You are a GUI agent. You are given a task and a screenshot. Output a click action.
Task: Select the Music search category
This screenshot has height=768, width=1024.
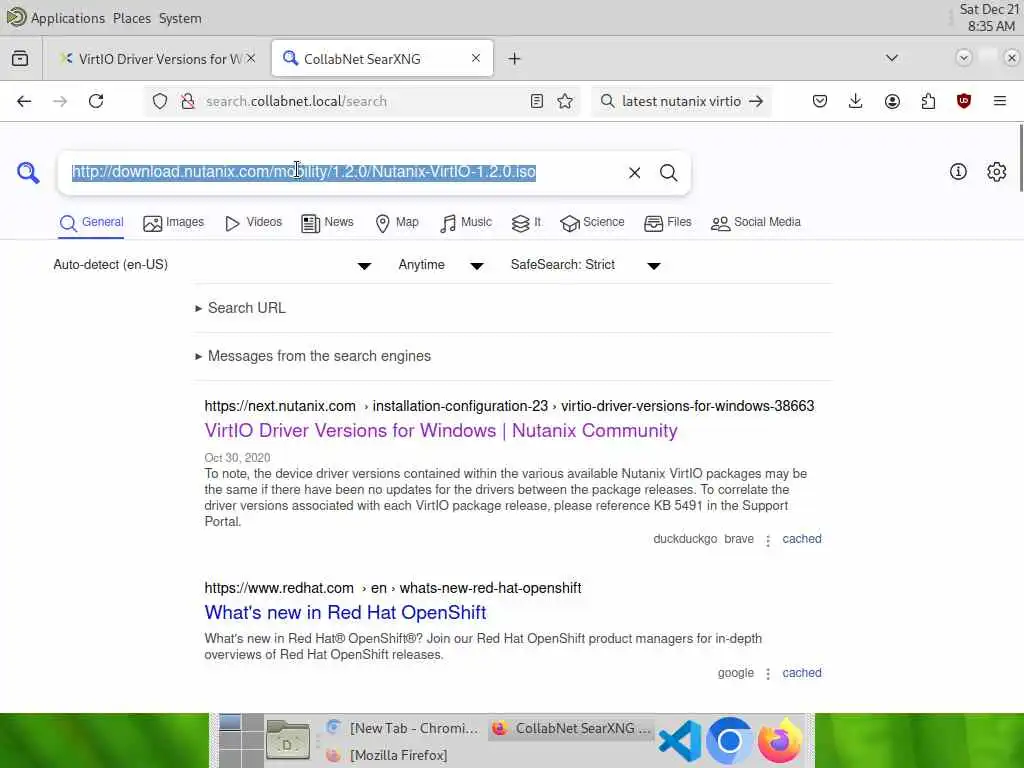click(x=466, y=223)
